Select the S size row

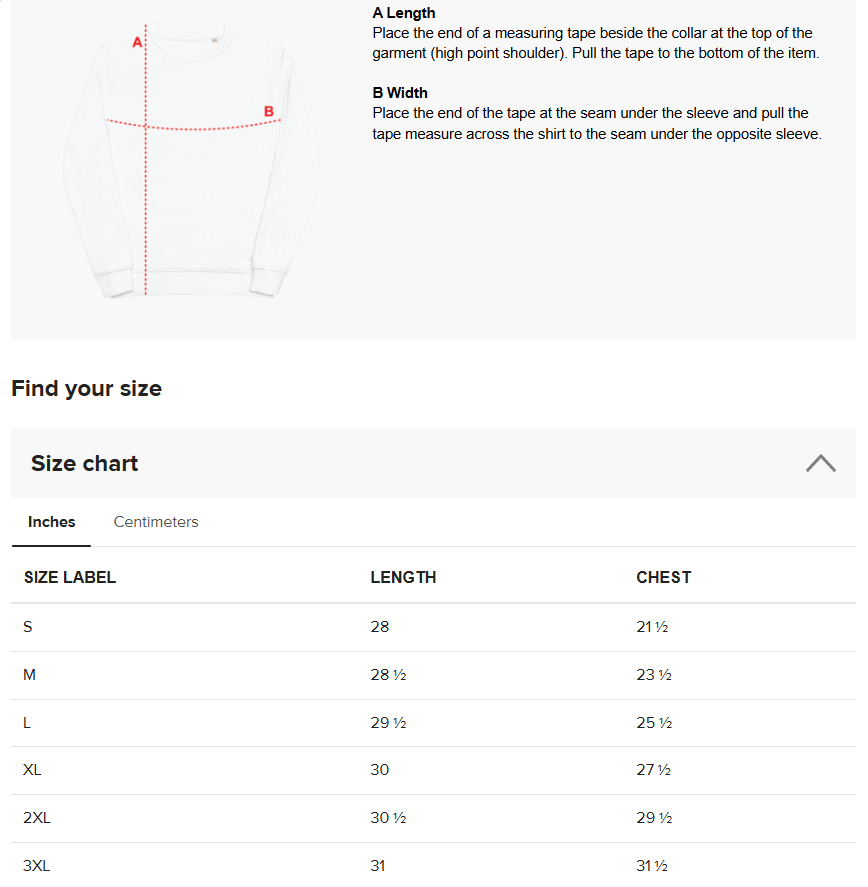[28, 627]
